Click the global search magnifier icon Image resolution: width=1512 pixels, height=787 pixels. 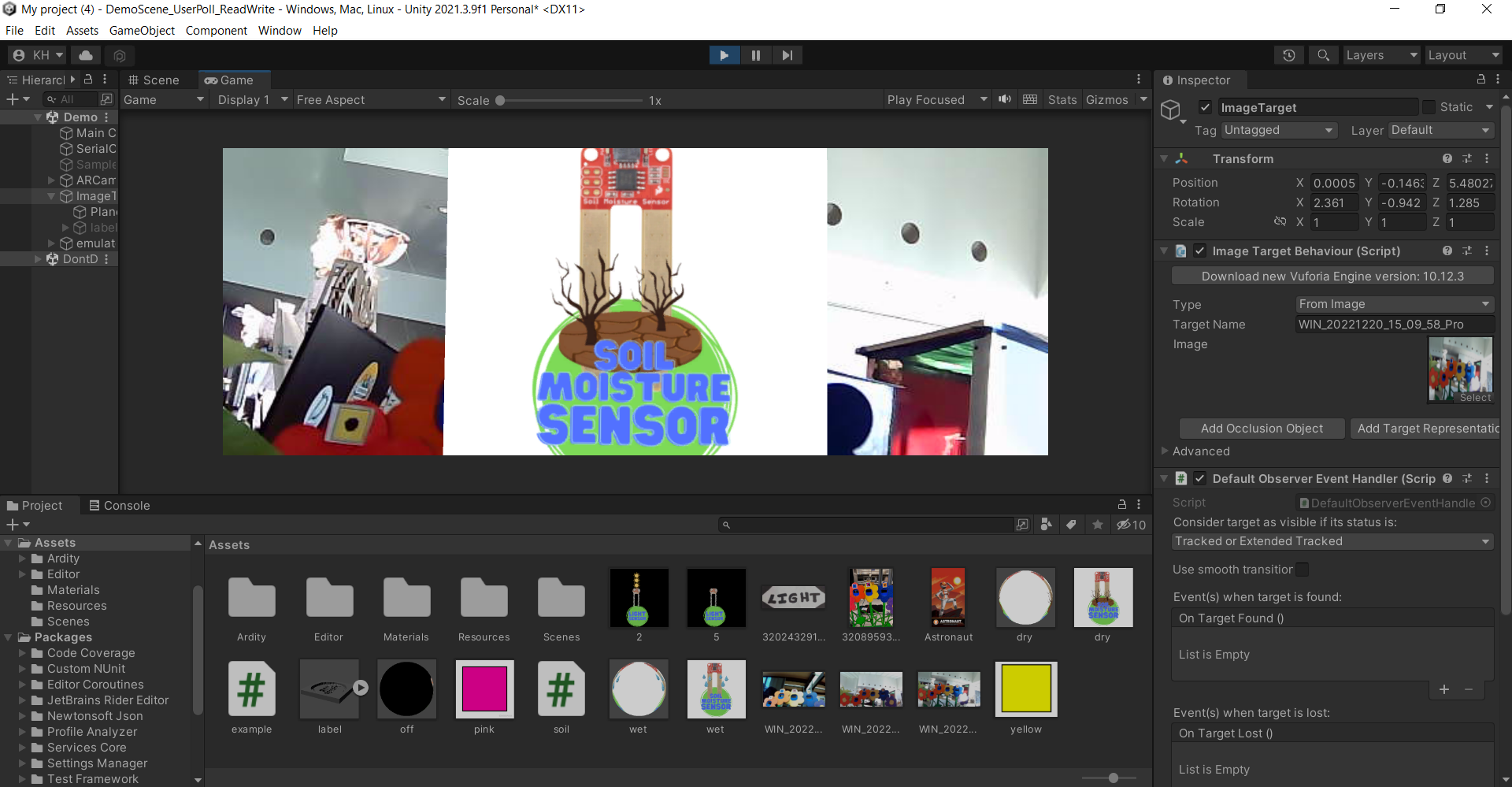tap(1323, 55)
